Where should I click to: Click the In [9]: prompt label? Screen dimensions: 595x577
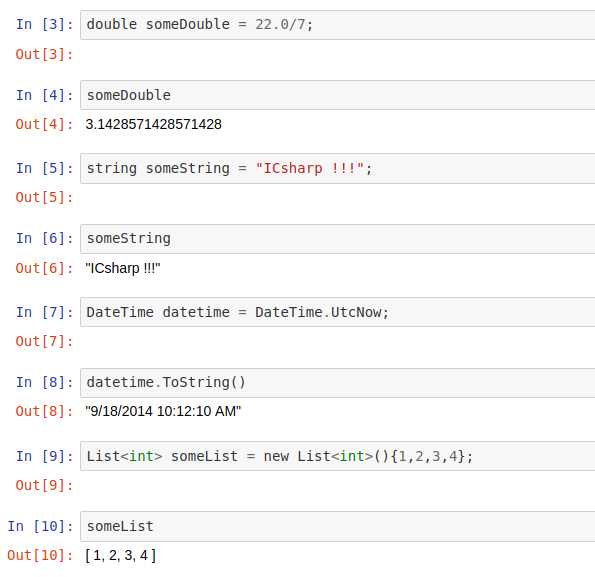[44, 456]
